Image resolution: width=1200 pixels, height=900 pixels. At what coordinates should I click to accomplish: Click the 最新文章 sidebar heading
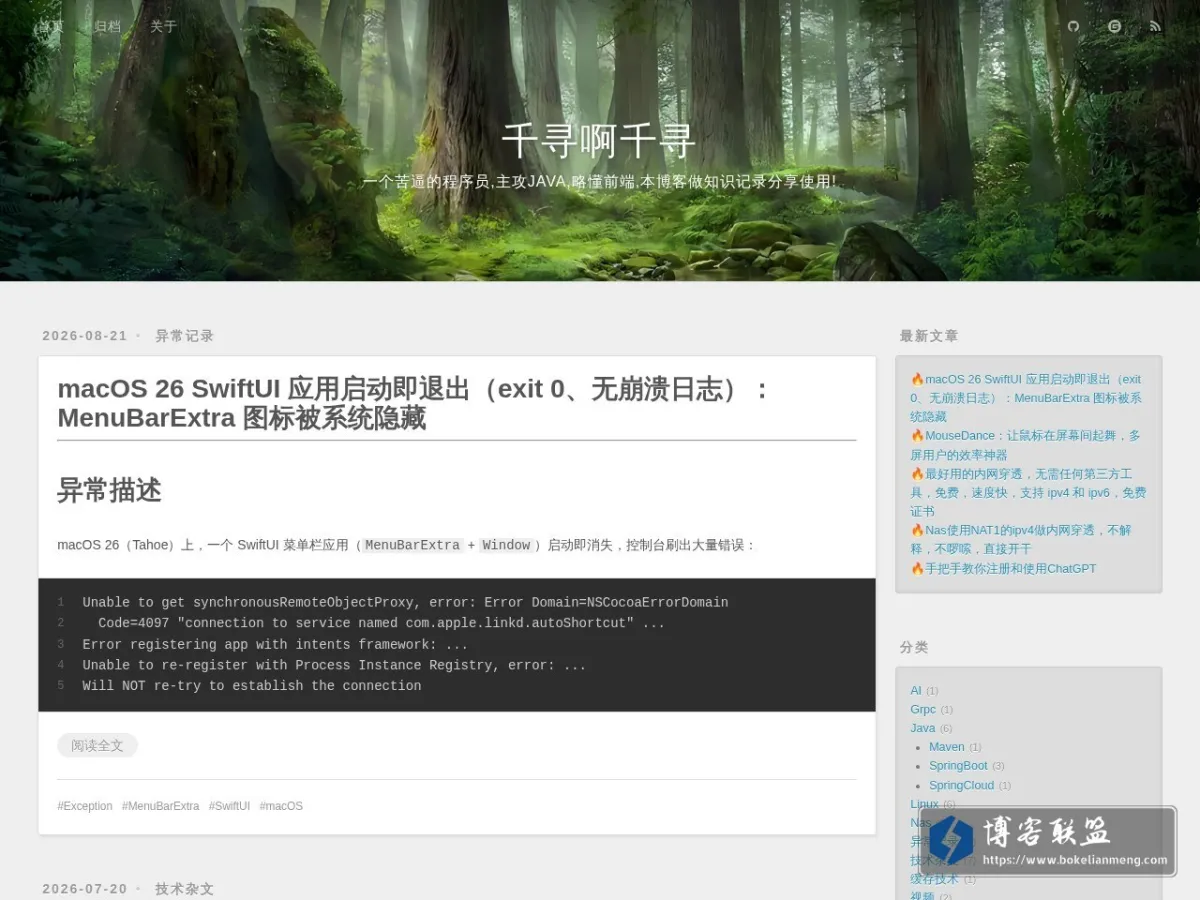point(929,336)
